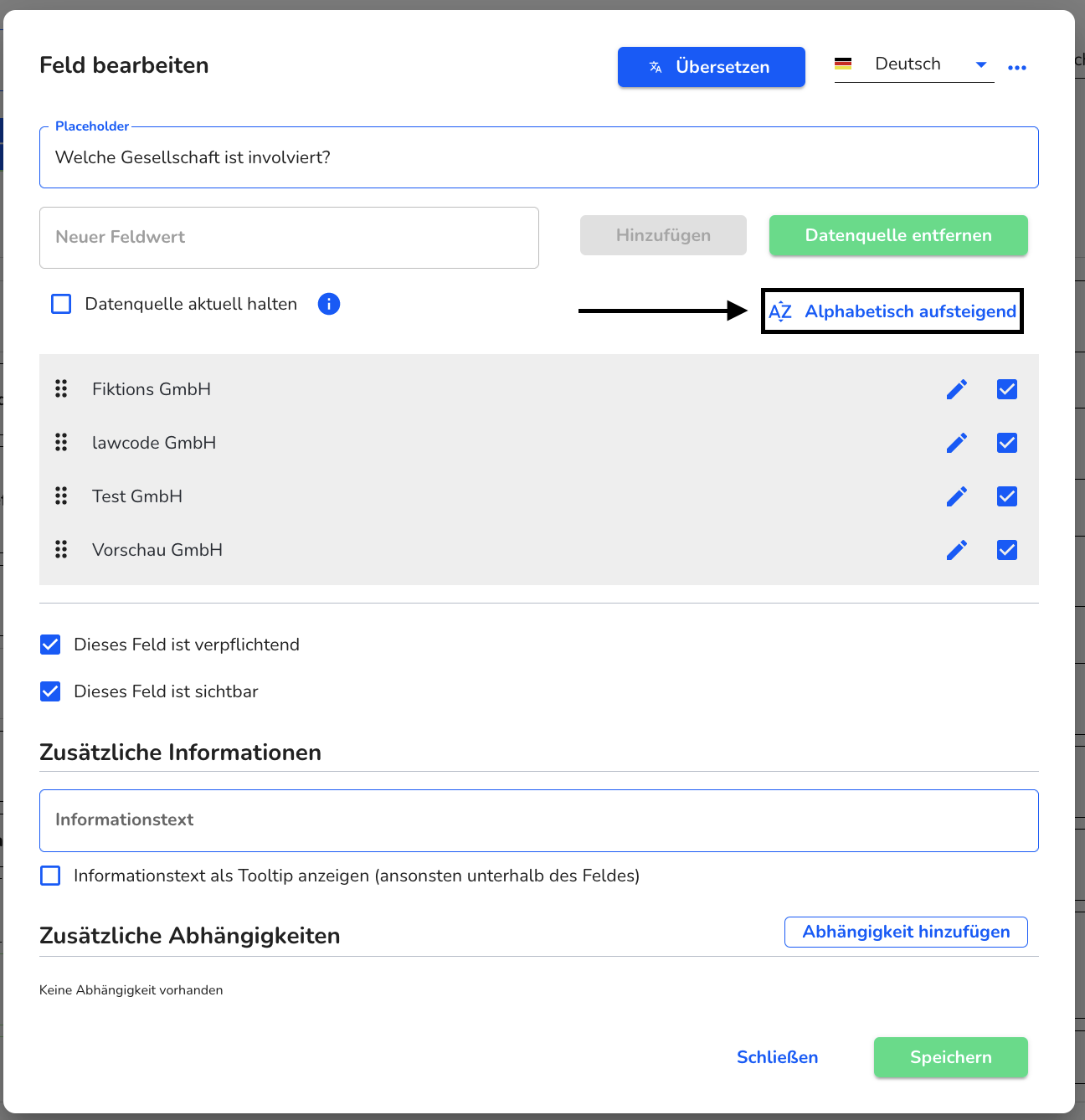This screenshot has height=1120, width=1085.
Task: Click the German flag icon
Action: tap(843, 64)
